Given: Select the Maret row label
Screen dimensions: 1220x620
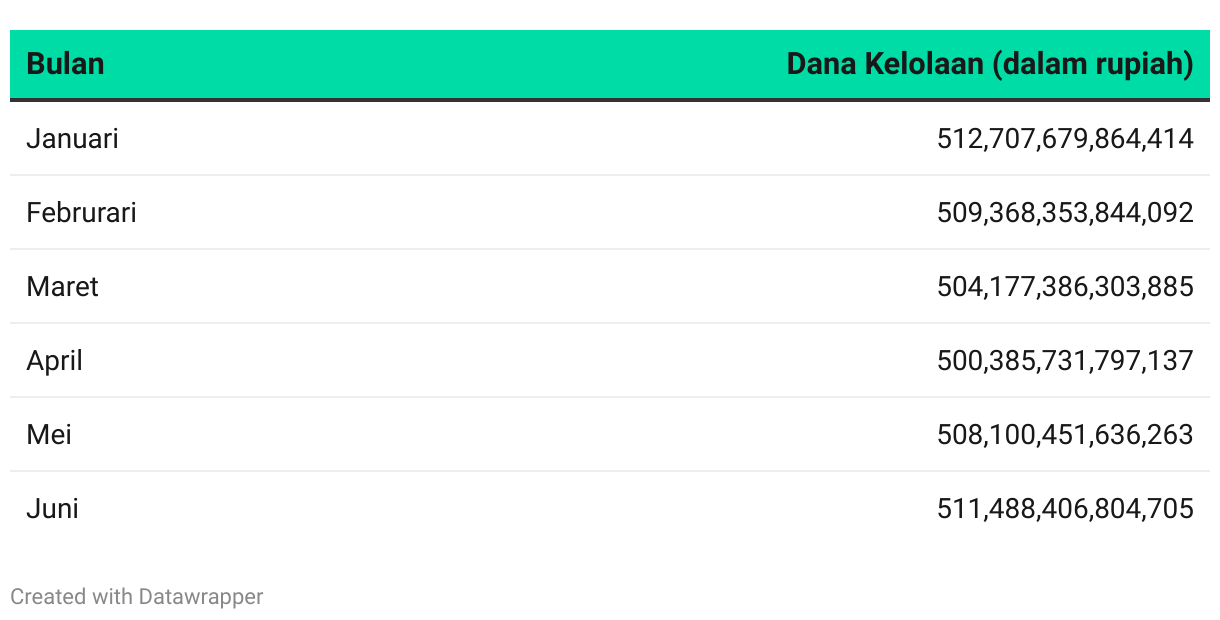Looking at the screenshot, I should (62, 286).
